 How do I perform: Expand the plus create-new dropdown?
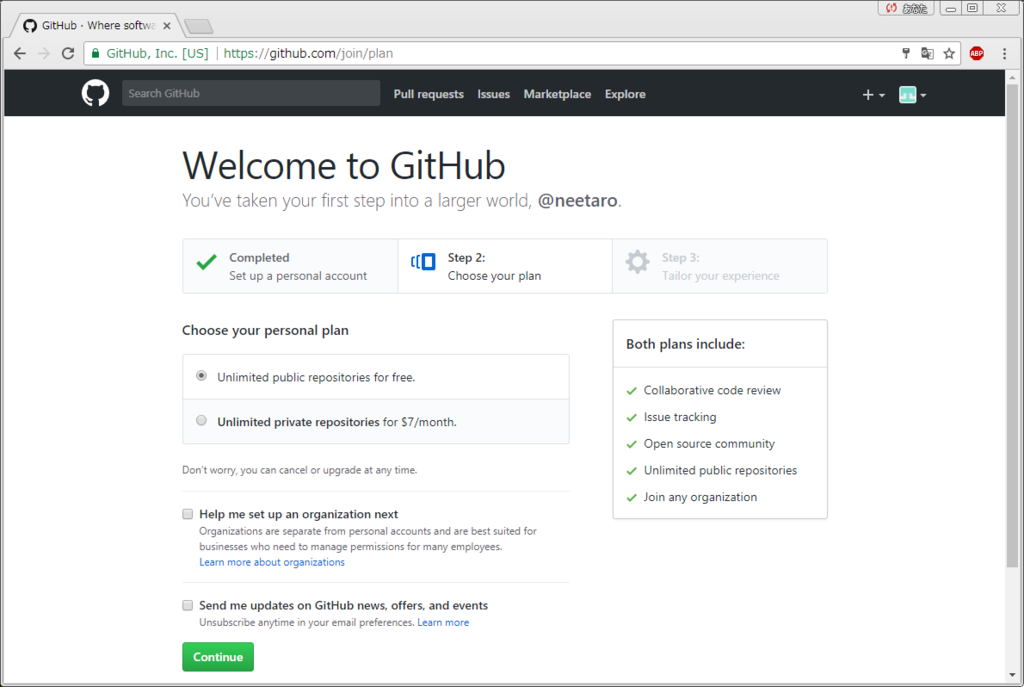(873, 95)
